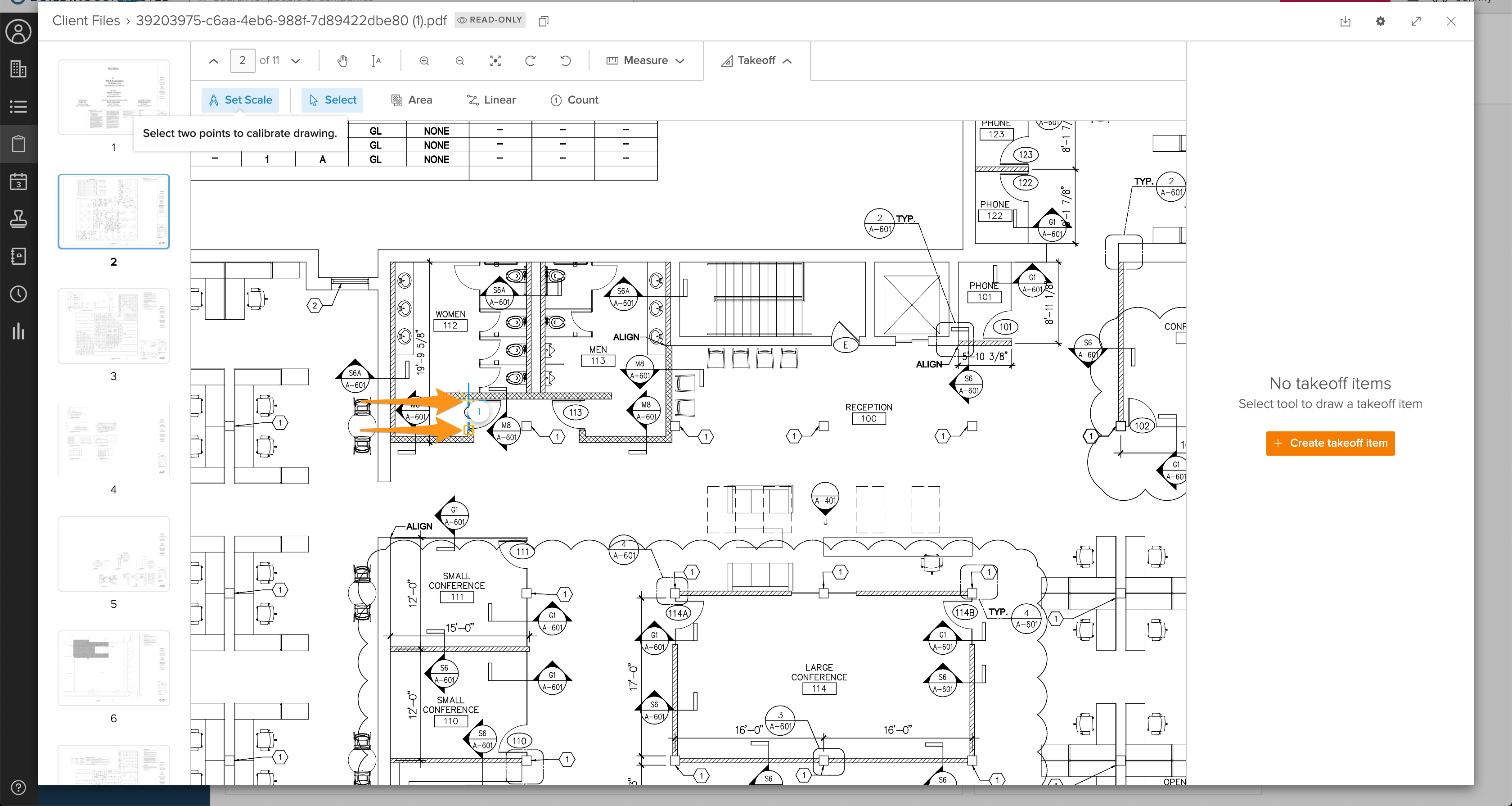
Task: Select the pan hand tool
Action: [342, 60]
